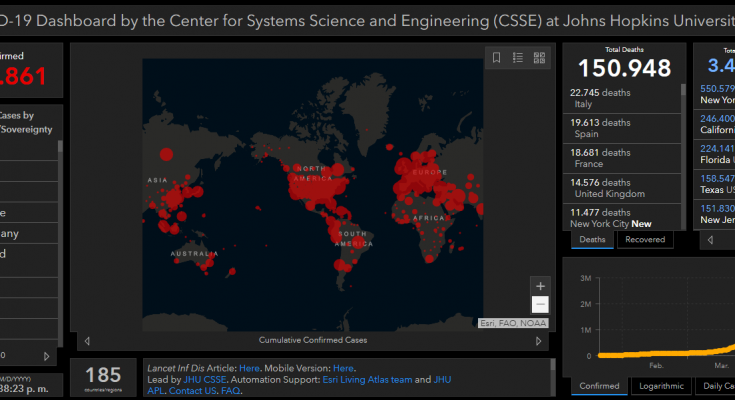
Task: Select the California tested row
Action: coord(714,124)
